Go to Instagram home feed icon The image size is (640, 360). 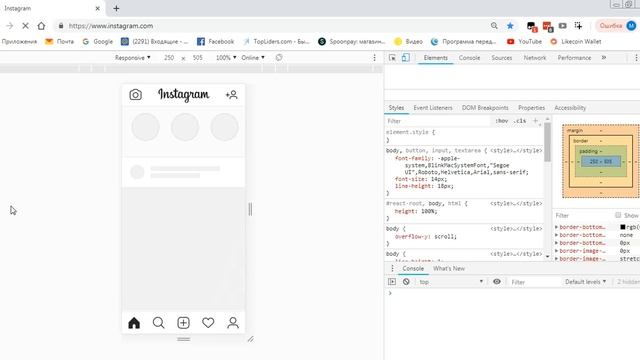point(134,323)
